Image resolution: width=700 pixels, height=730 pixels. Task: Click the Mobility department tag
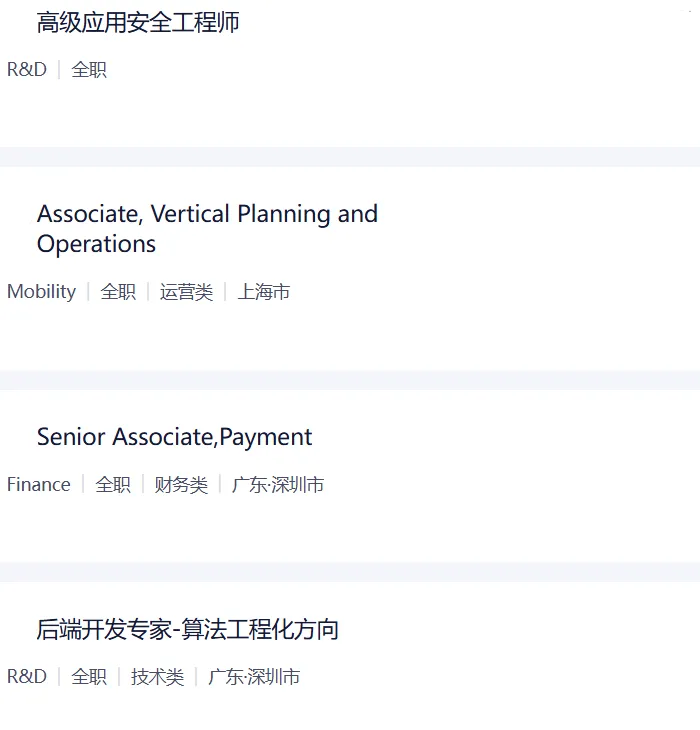(41, 292)
